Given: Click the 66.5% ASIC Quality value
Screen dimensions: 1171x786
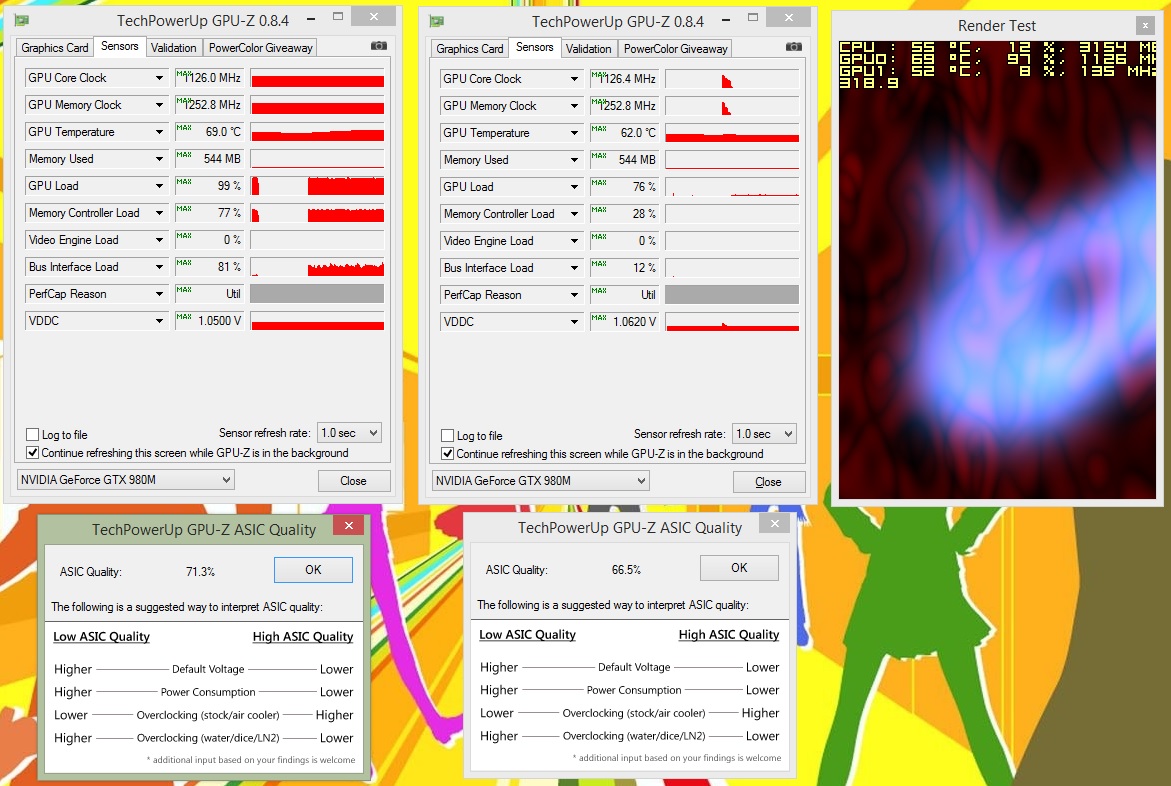Looking at the screenshot, I should [x=626, y=569].
